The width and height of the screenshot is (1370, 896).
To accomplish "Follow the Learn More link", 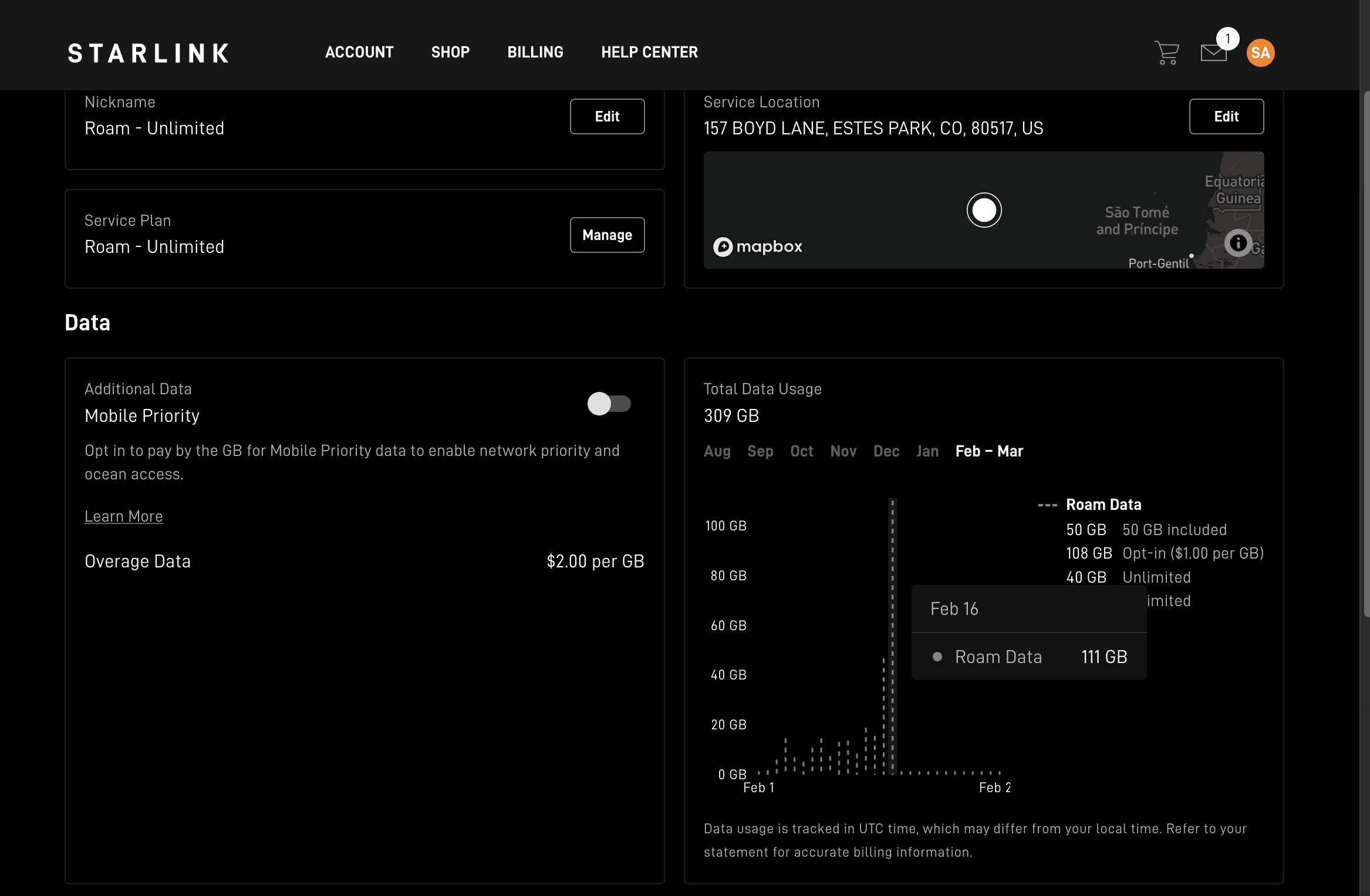I will [x=124, y=516].
